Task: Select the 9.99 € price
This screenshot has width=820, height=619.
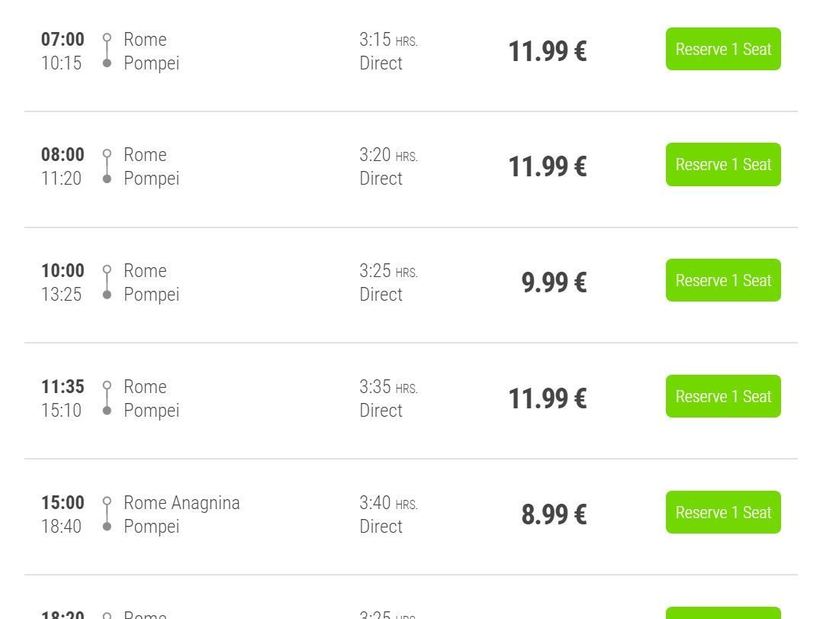Action: point(553,283)
